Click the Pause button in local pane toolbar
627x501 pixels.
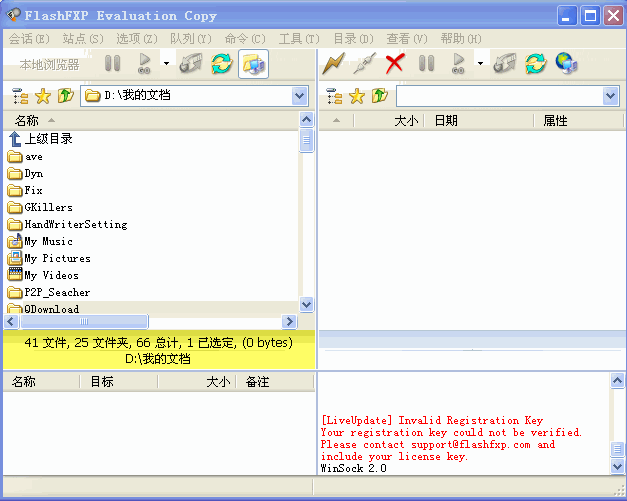tap(112, 64)
